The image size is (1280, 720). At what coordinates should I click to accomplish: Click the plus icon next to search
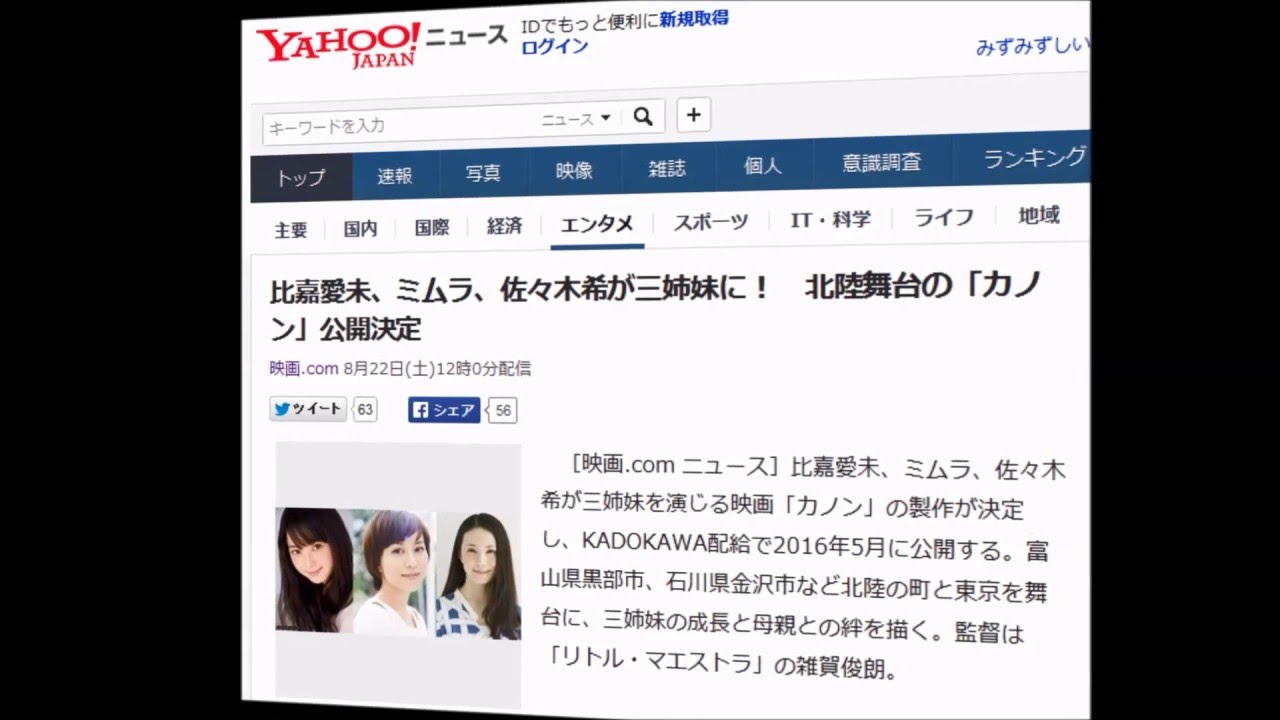pos(693,115)
